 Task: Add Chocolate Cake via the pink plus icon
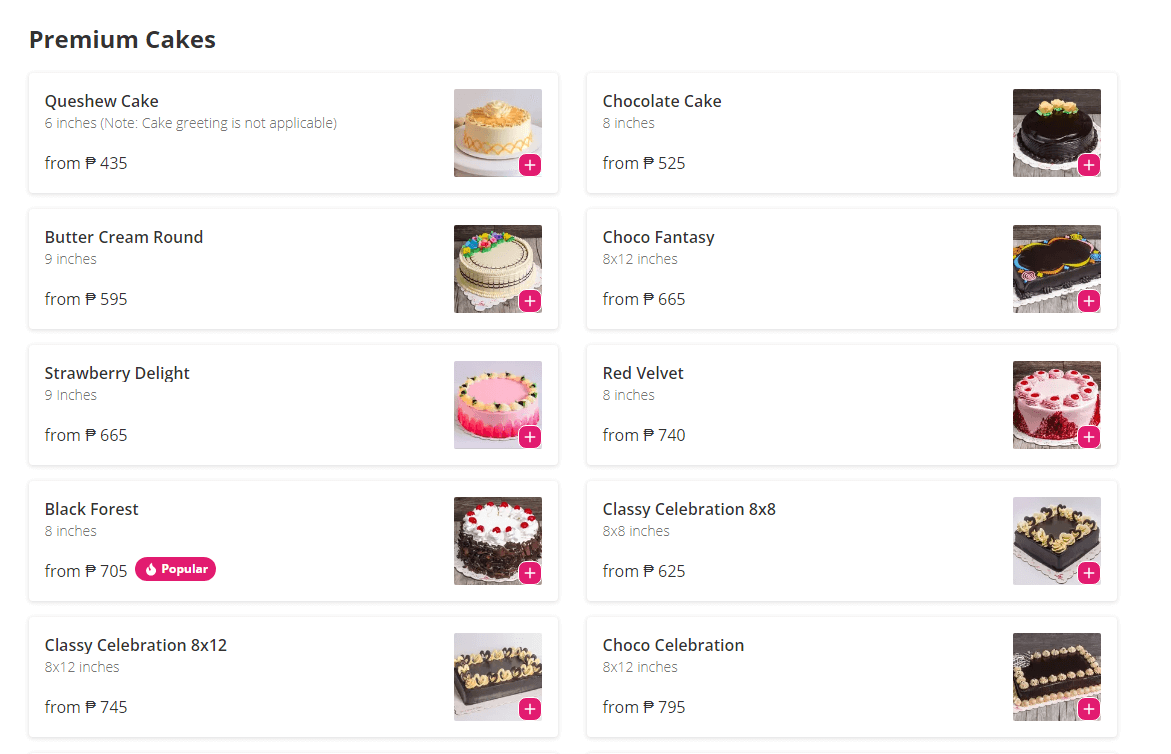pos(1090,166)
